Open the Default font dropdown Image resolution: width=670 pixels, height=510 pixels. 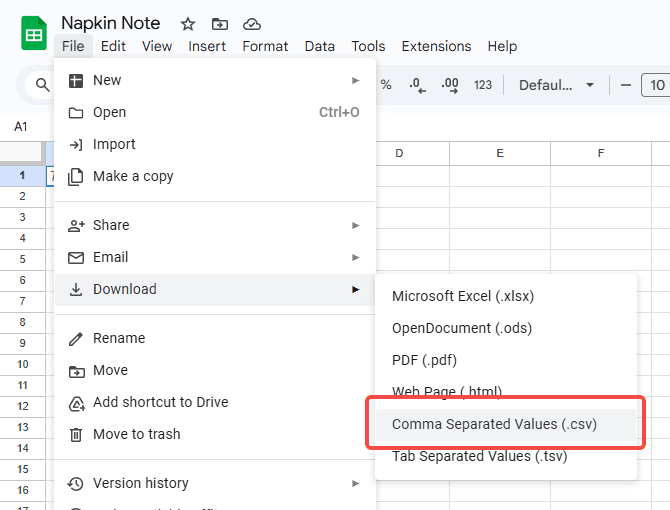(556, 85)
